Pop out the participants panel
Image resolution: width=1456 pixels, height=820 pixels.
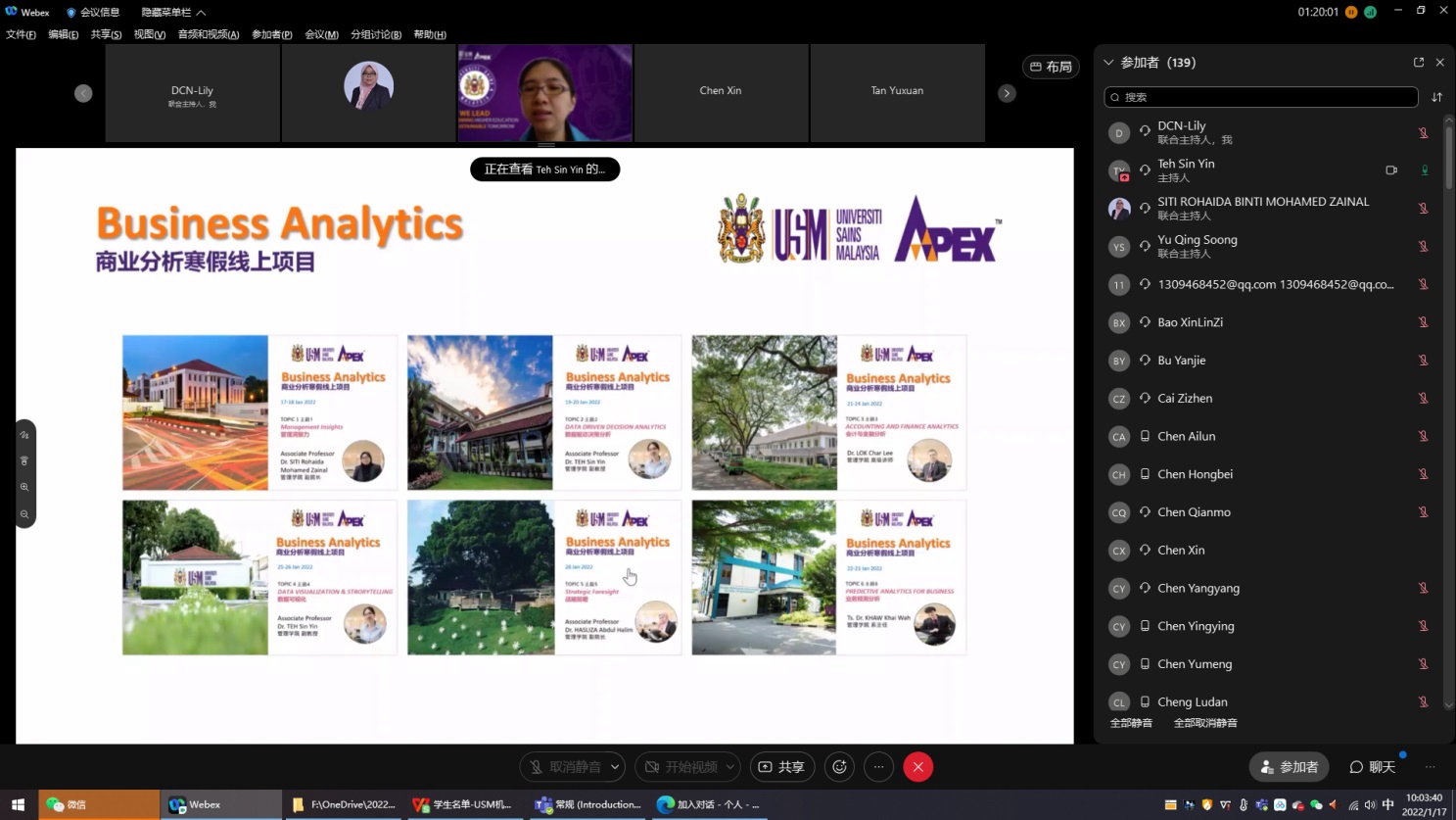point(1418,63)
